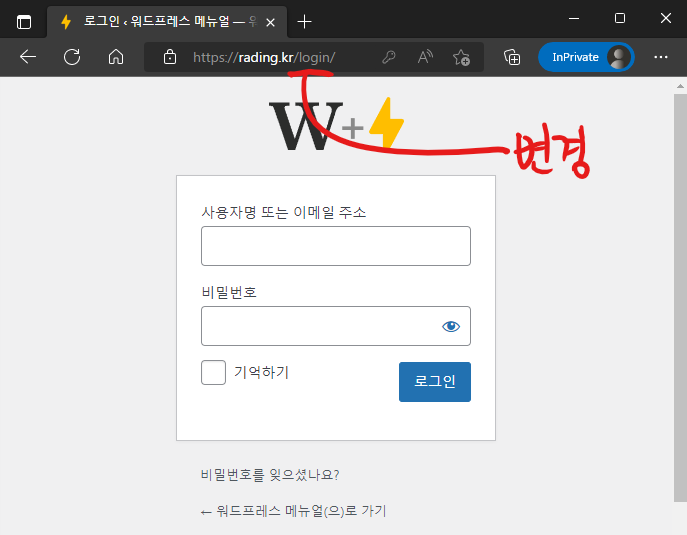Close the 로그인 워드프레스 메뉴얼 tab

(x=271, y=22)
